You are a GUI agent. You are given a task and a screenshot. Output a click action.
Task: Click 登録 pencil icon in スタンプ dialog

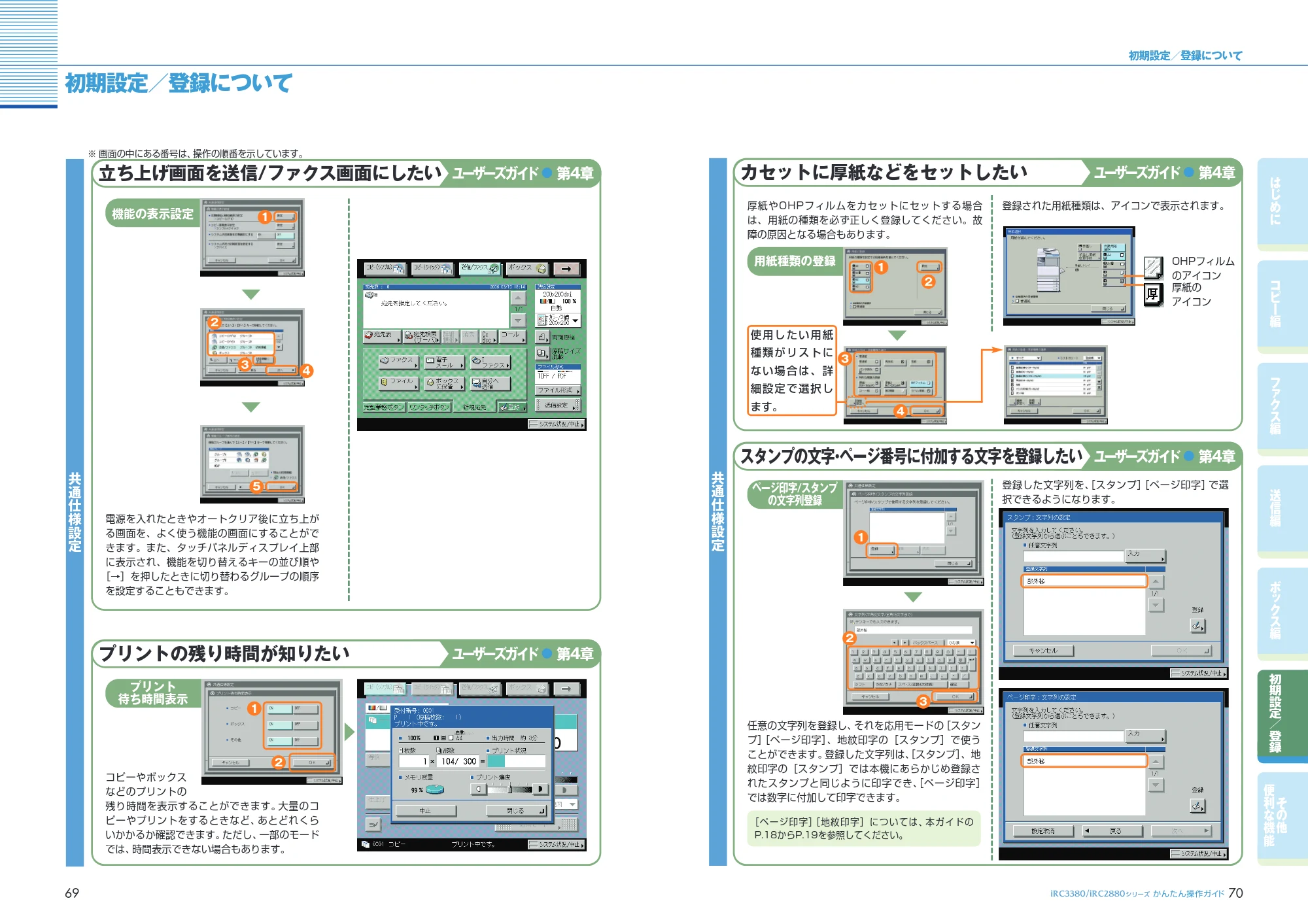tap(1198, 626)
